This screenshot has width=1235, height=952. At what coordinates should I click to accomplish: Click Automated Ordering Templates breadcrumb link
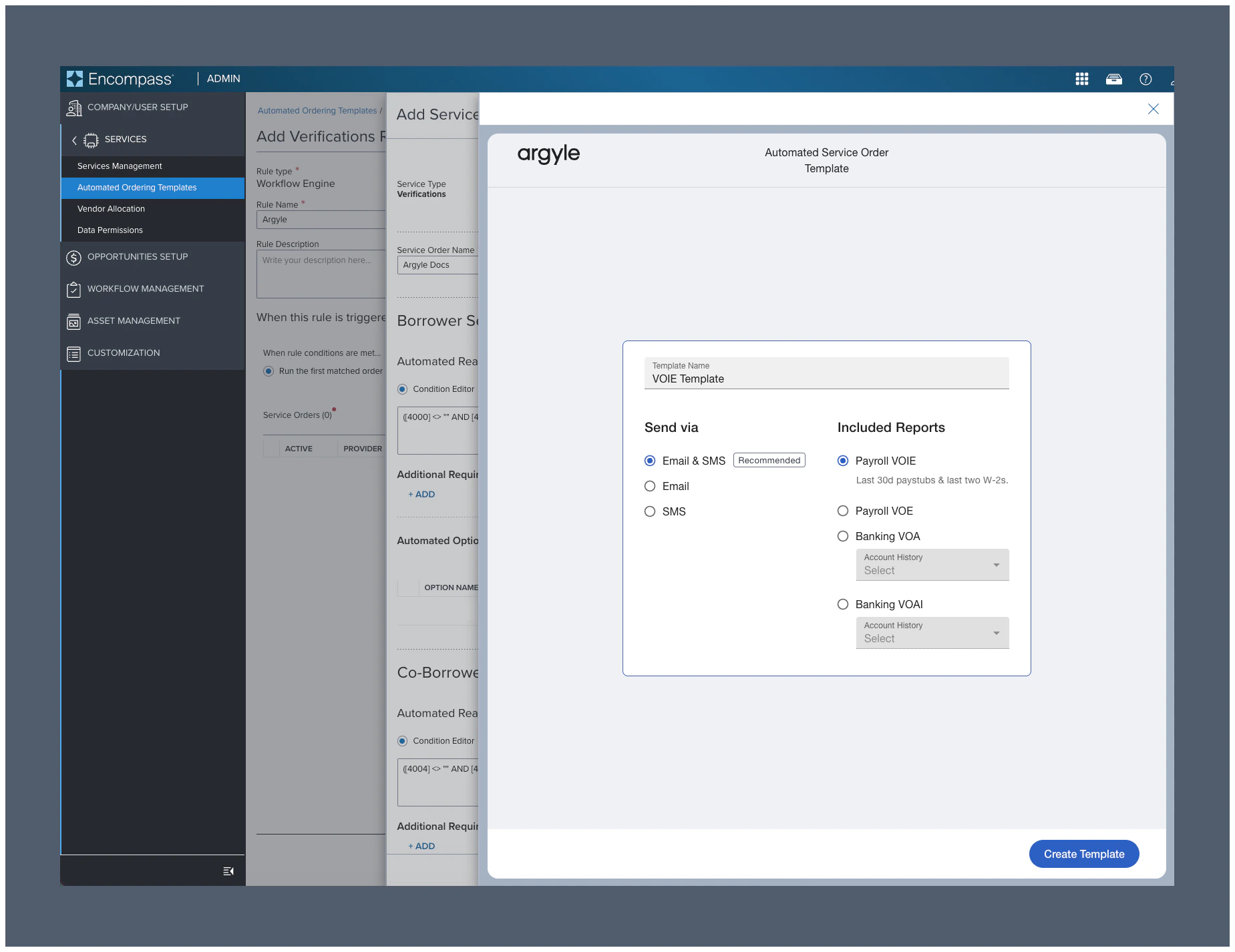317,111
